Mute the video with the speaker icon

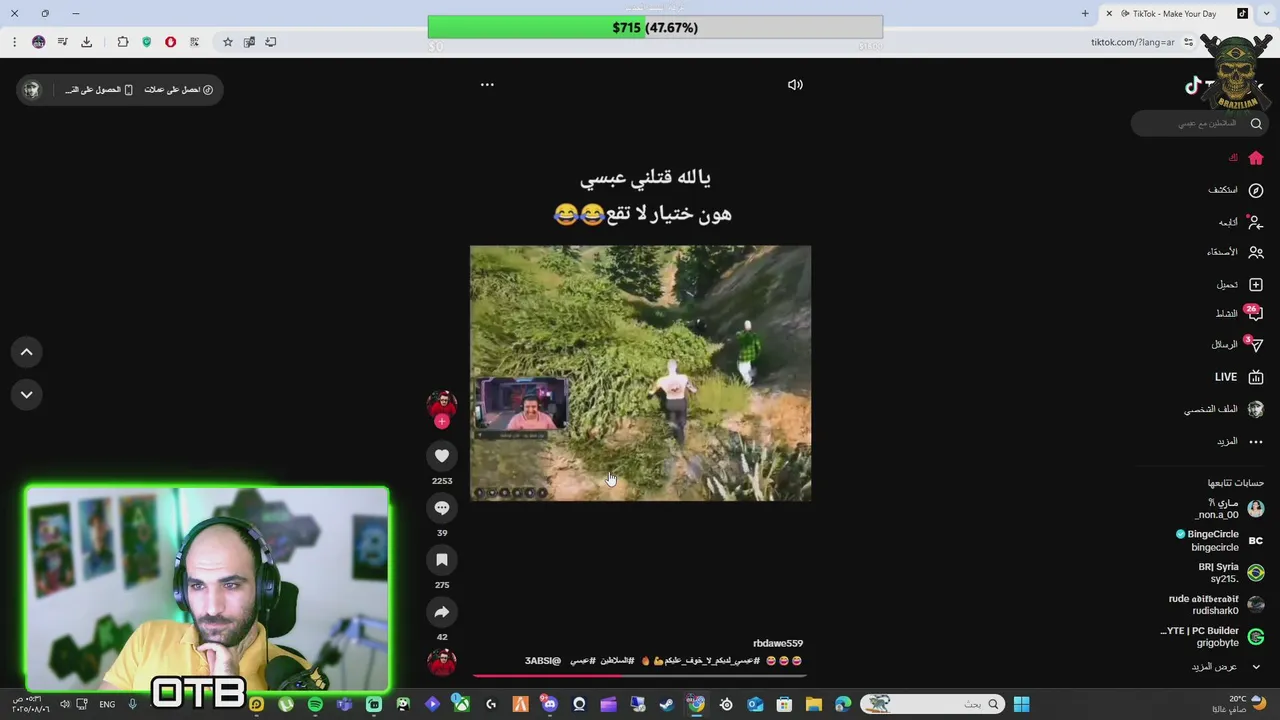pos(795,85)
